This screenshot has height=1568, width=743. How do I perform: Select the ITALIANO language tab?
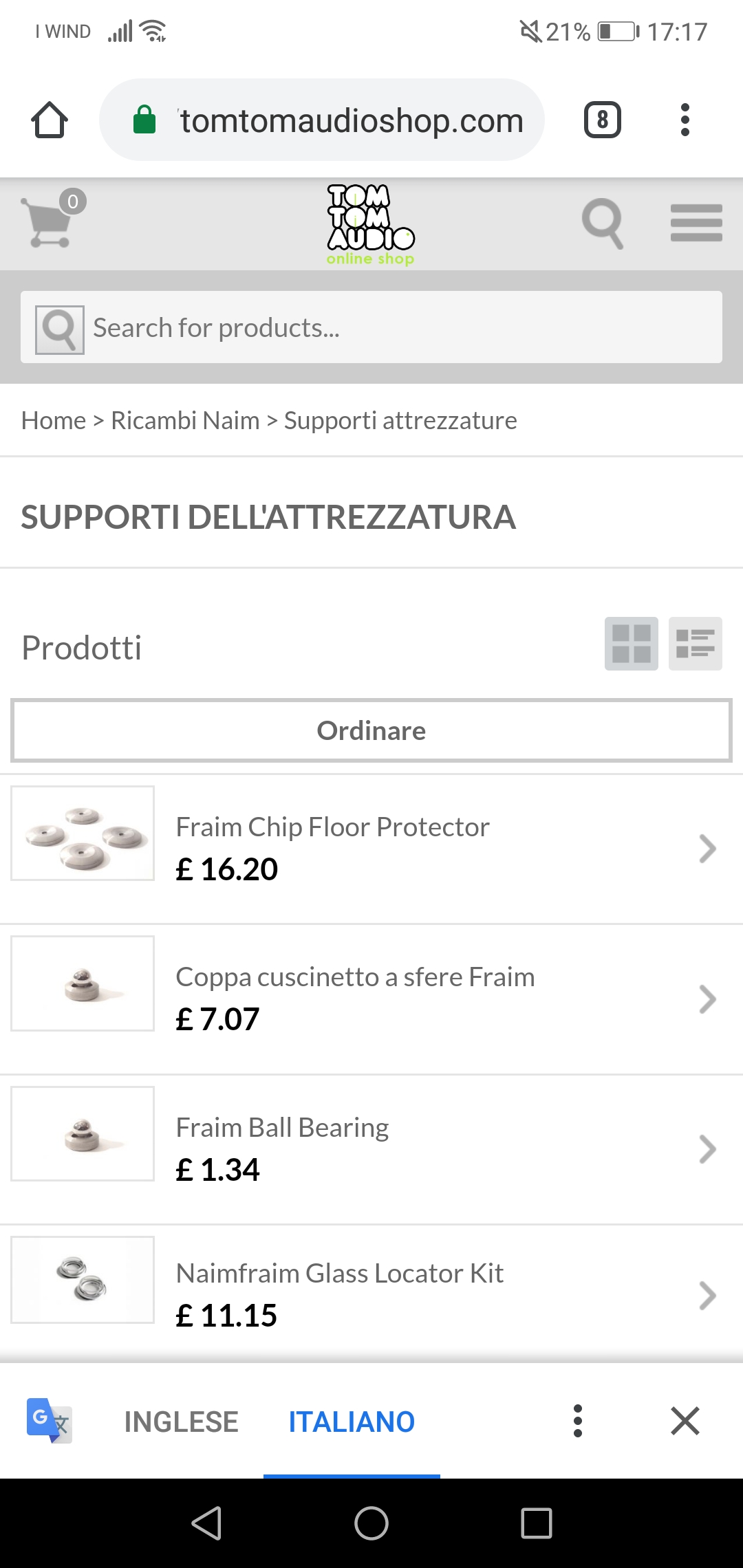(x=352, y=1422)
